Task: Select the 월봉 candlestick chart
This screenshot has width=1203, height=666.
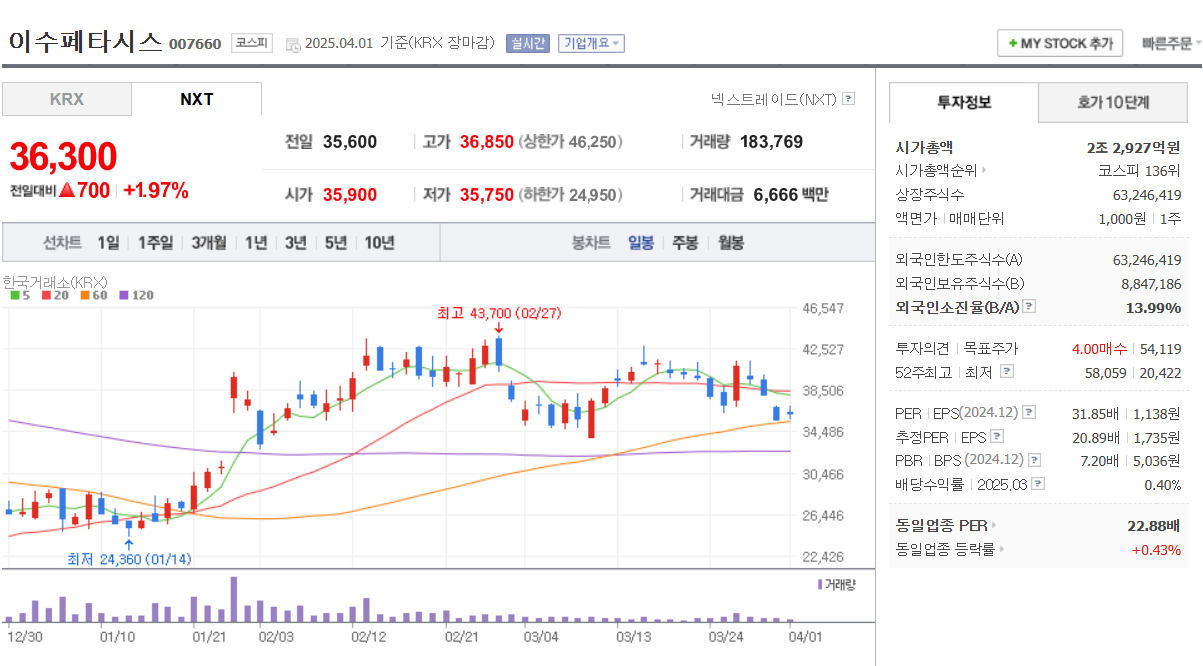Action: tap(731, 243)
